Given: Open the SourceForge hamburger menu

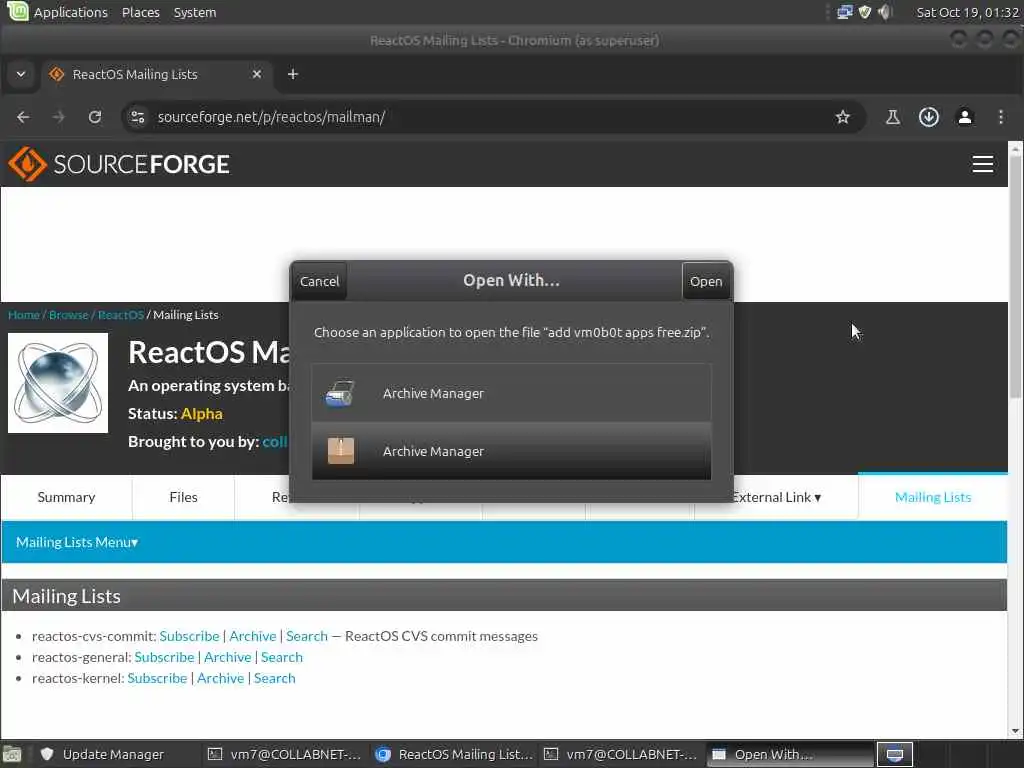Looking at the screenshot, I should pos(982,164).
